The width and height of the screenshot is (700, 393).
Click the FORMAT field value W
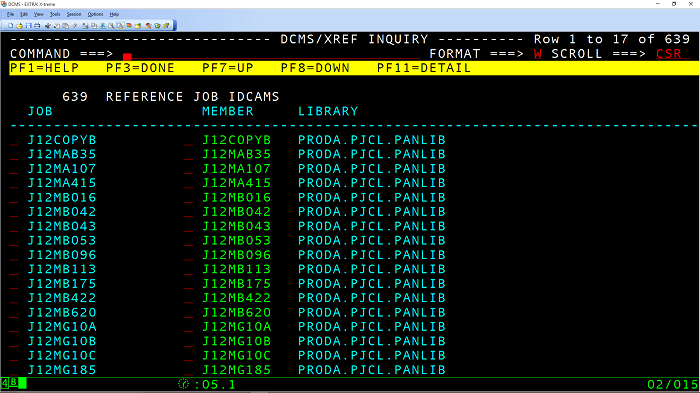tap(538, 54)
